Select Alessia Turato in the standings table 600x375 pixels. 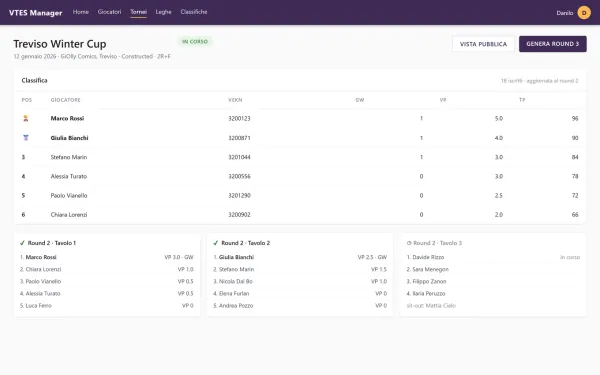[69, 176]
